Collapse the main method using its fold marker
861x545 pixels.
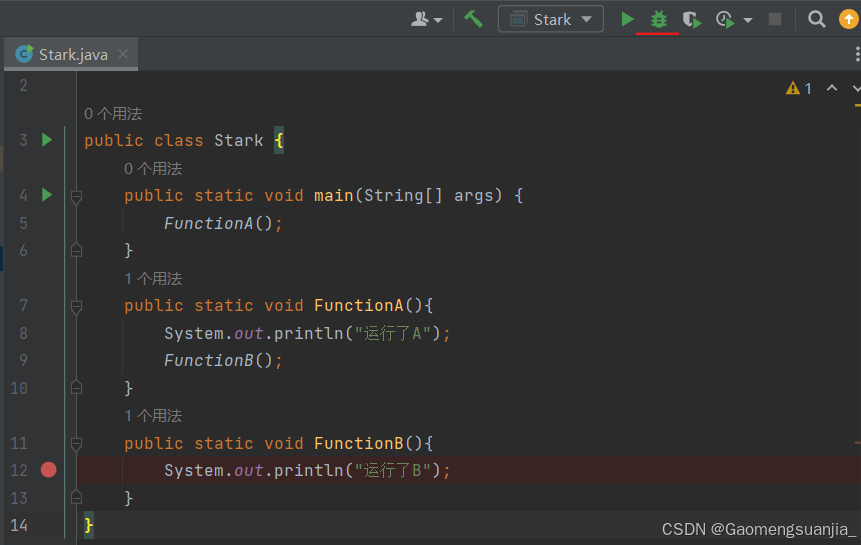[x=76, y=197]
